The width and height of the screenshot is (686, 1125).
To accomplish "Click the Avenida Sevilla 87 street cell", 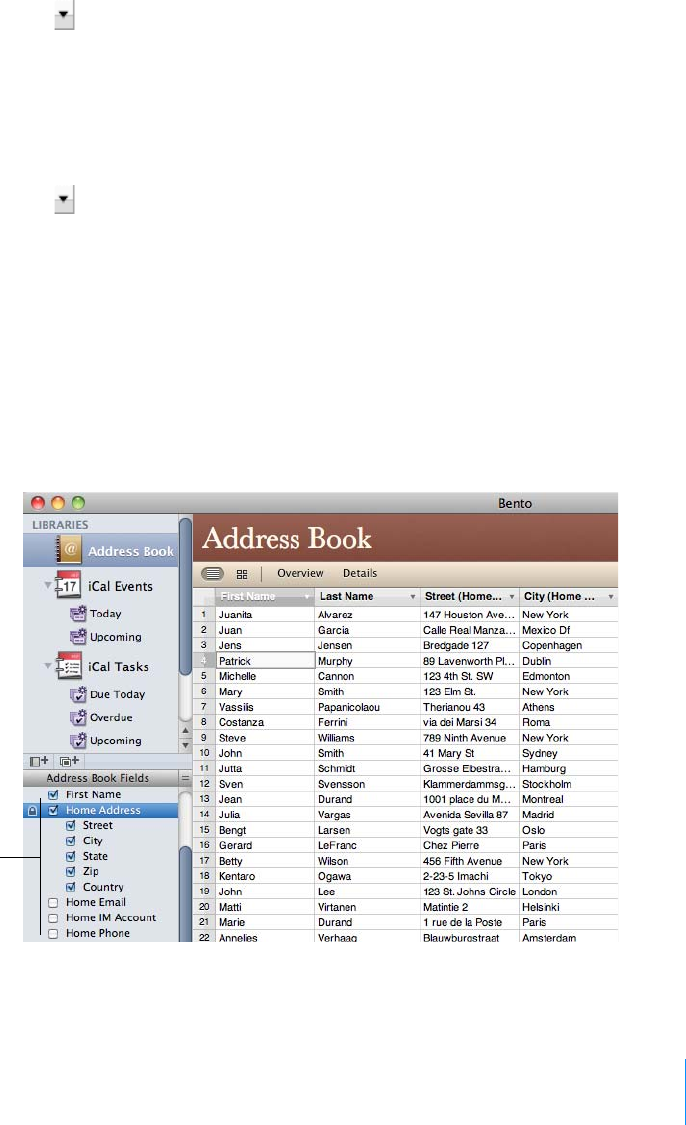I will (469, 814).
